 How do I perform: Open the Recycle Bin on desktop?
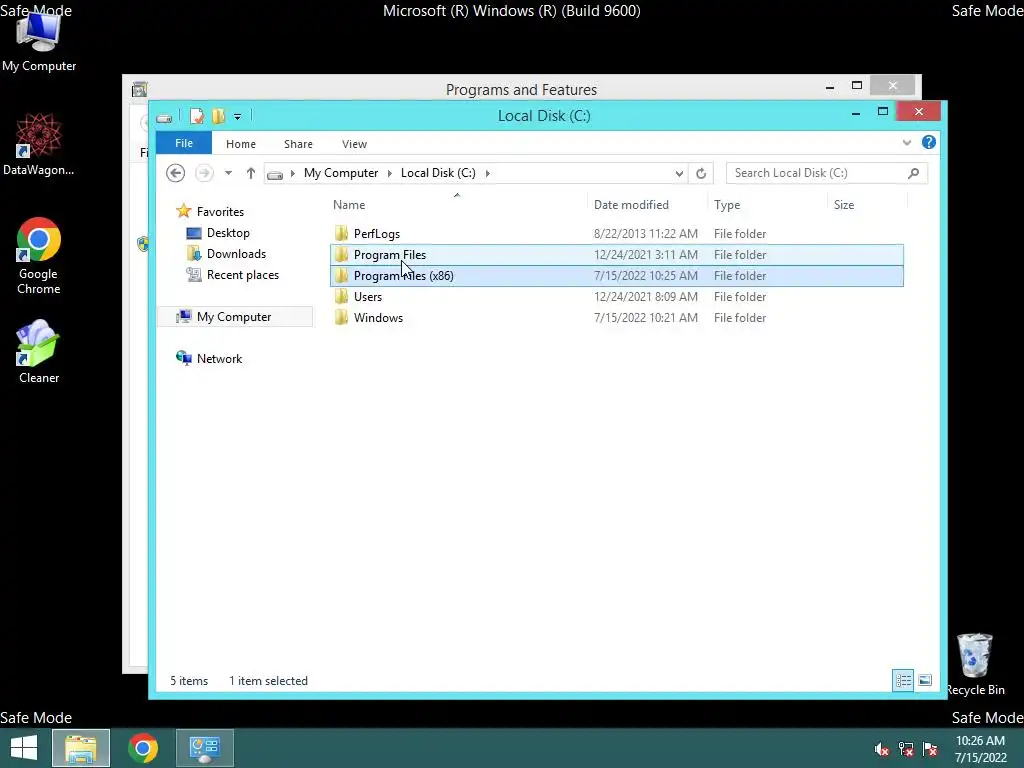point(975,664)
